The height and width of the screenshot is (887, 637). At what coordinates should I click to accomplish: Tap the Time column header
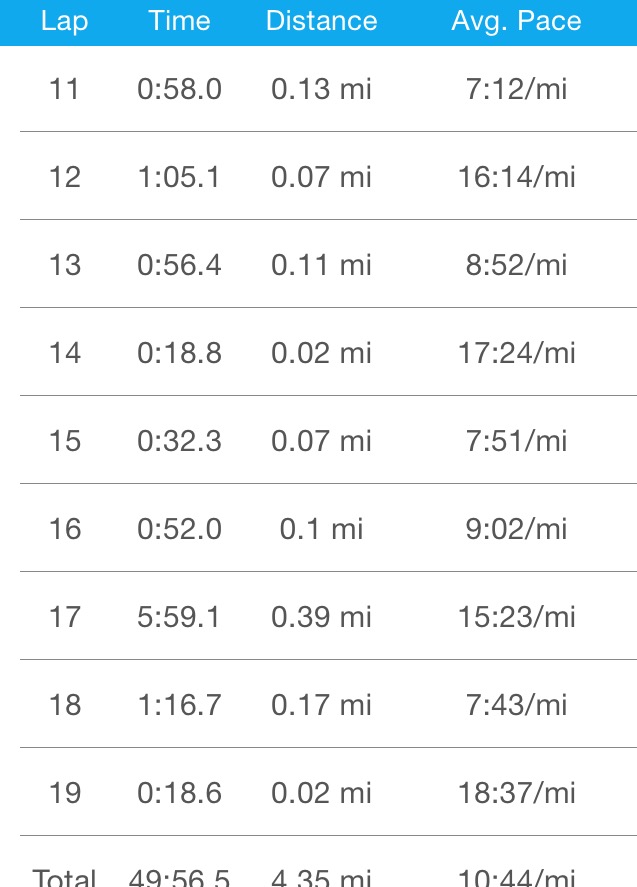click(179, 21)
